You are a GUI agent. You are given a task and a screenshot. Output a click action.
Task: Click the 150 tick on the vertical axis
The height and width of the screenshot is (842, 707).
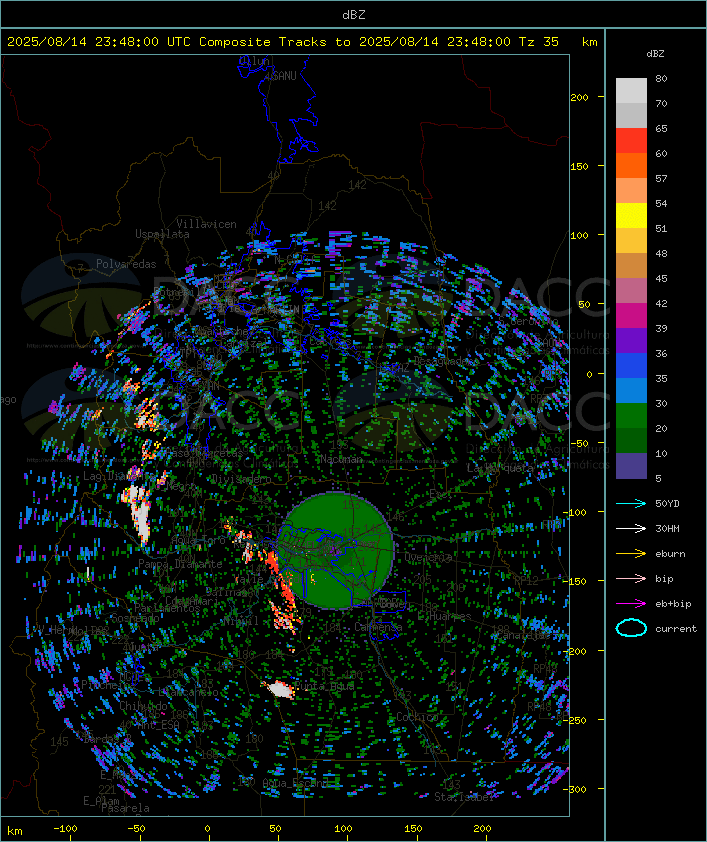point(579,166)
